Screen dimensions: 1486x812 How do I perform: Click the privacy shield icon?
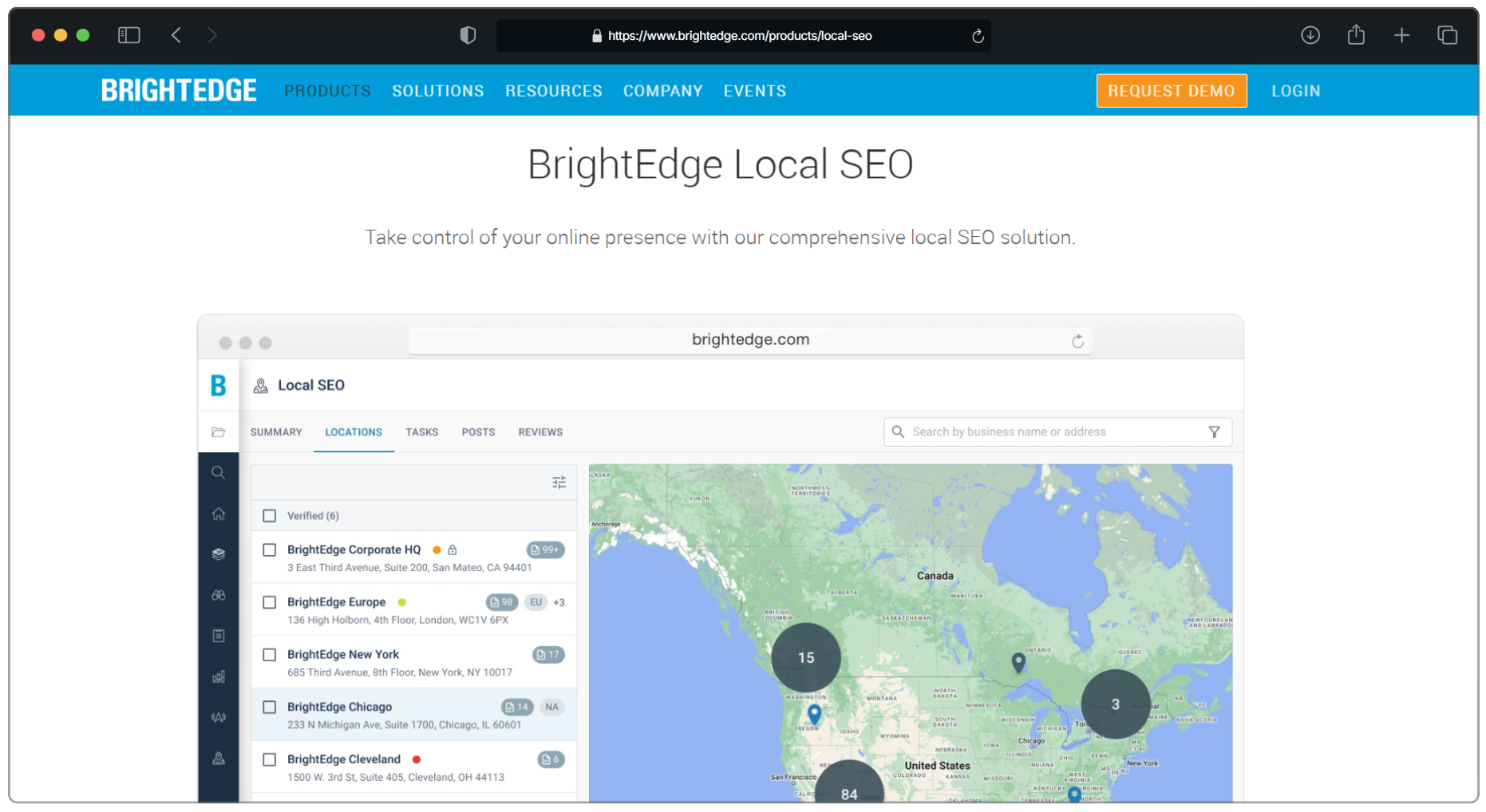(468, 35)
